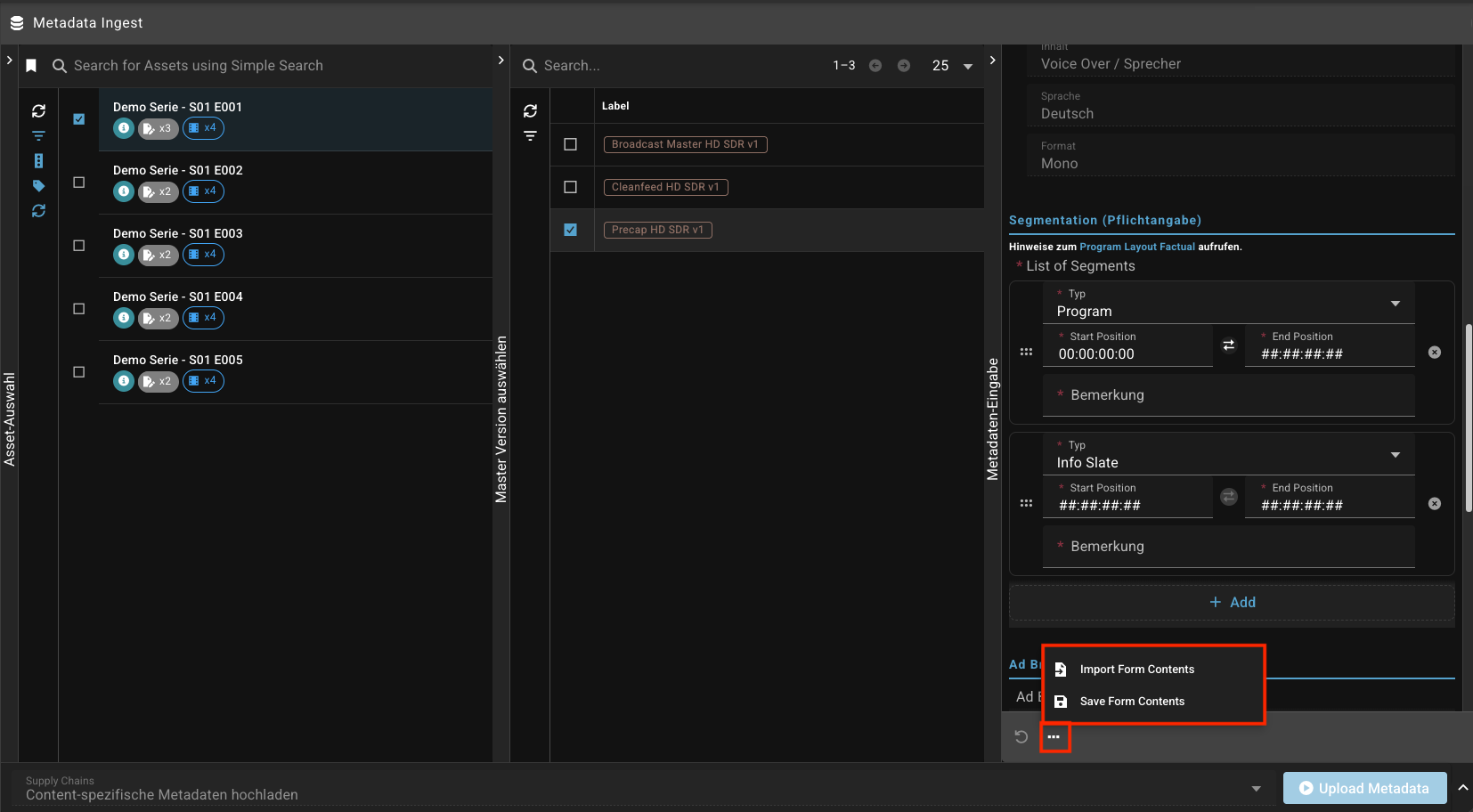Image resolution: width=1473 pixels, height=812 pixels.
Task: Click the Upload Metadata button
Action: tap(1364, 788)
